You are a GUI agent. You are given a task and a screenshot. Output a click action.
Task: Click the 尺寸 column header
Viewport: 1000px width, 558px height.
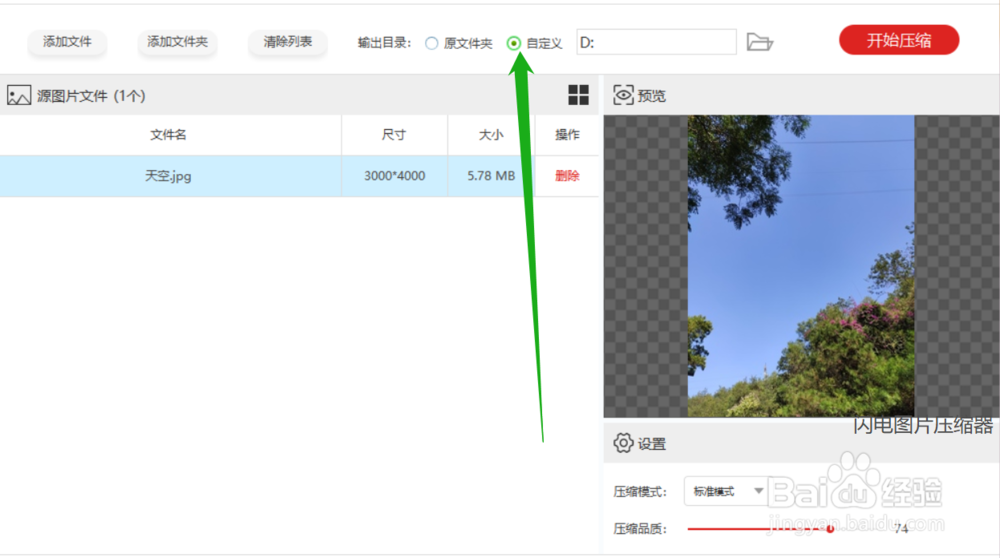pyautogui.click(x=394, y=135)
